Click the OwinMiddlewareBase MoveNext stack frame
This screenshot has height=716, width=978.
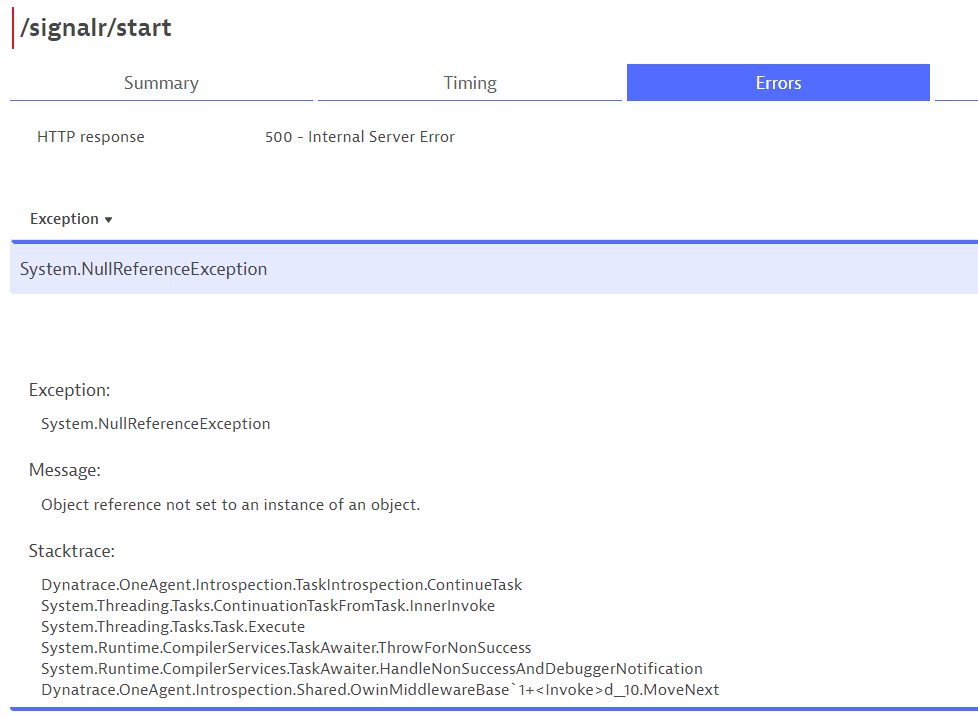click(x=379, y=690)
